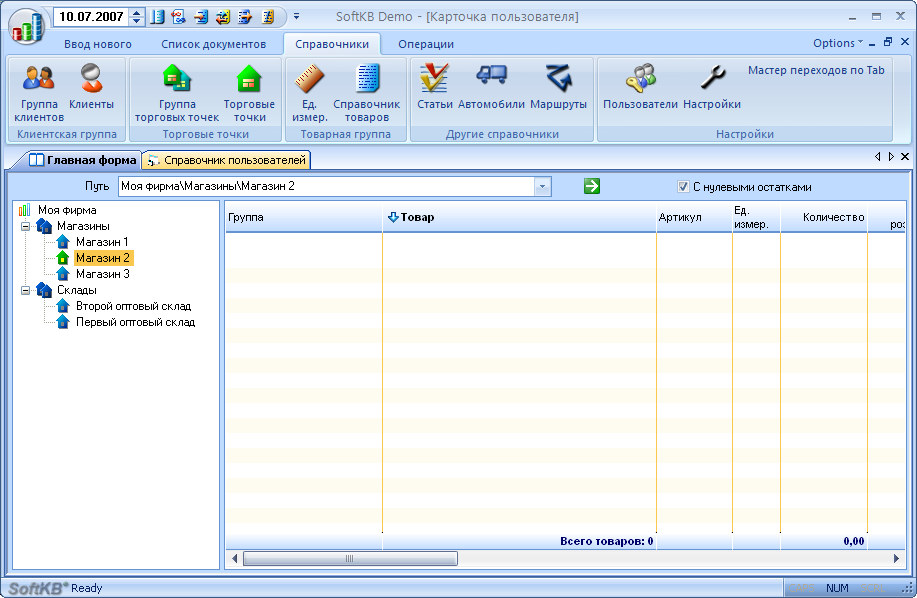Open Маршруты directory
This screenshot has width=917, height=598.
pos(559,87)
